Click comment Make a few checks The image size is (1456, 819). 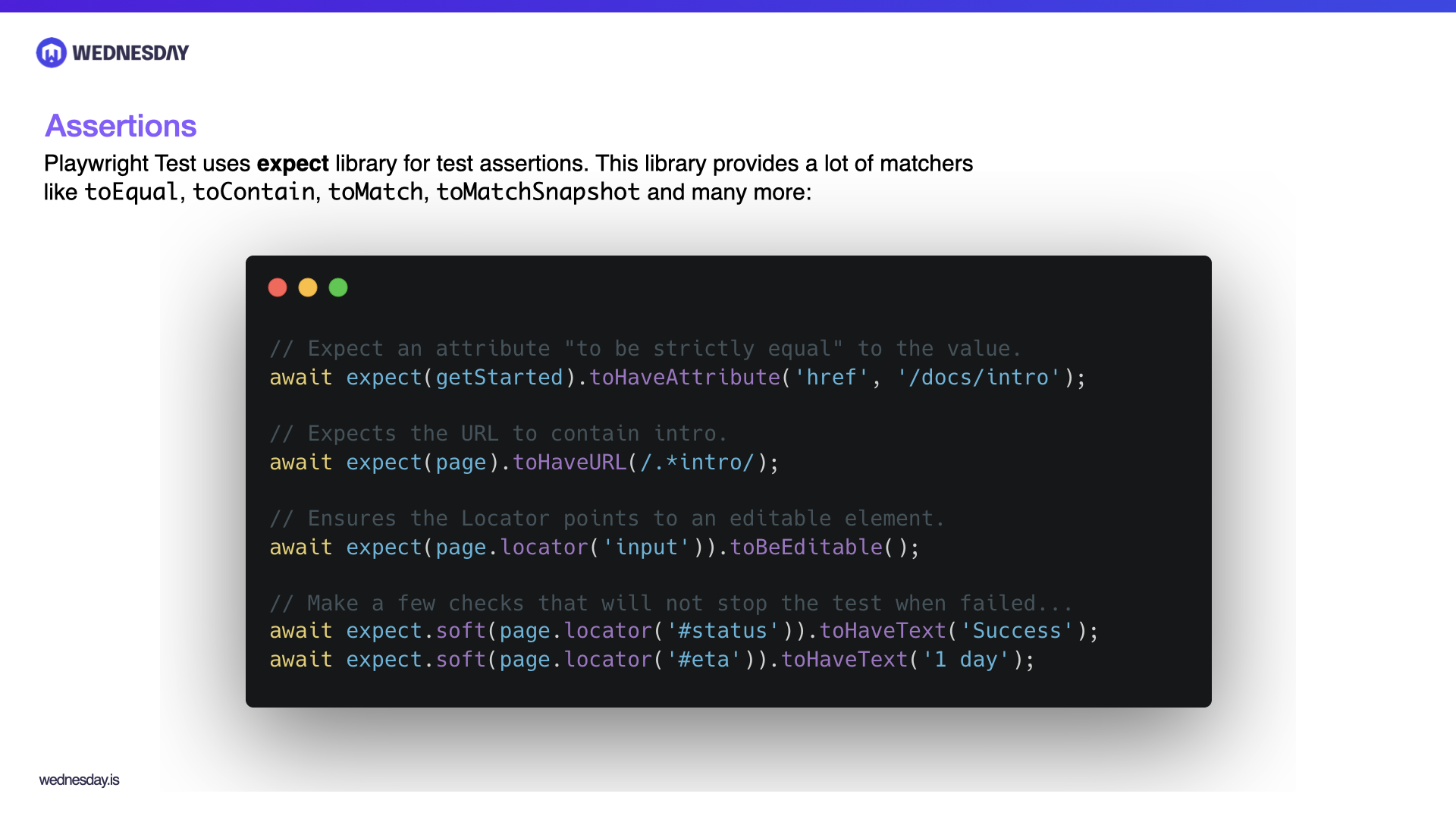671,603
